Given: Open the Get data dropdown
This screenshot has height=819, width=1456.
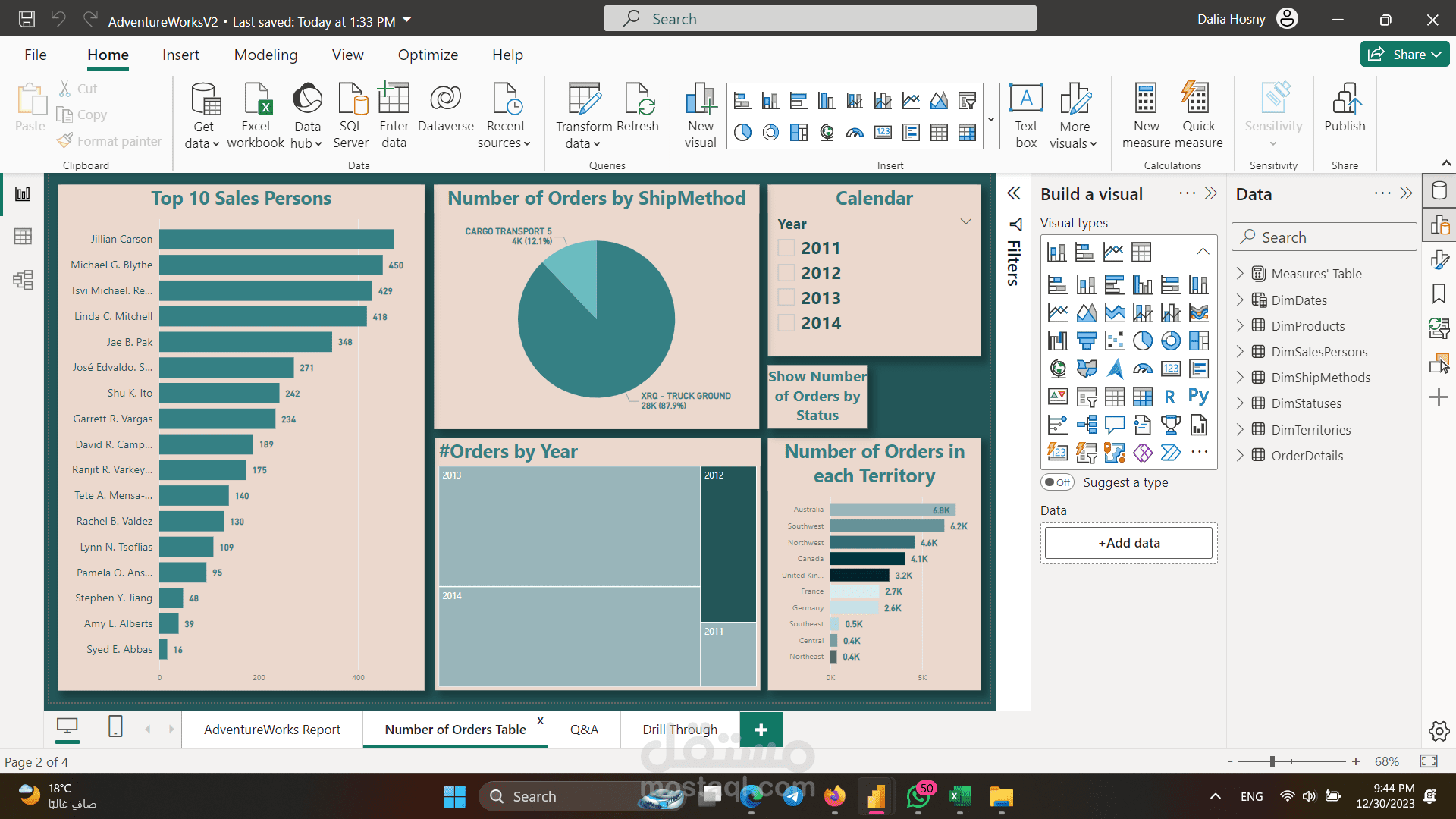Looking at the screenshot, I should [x=202, y=143].
